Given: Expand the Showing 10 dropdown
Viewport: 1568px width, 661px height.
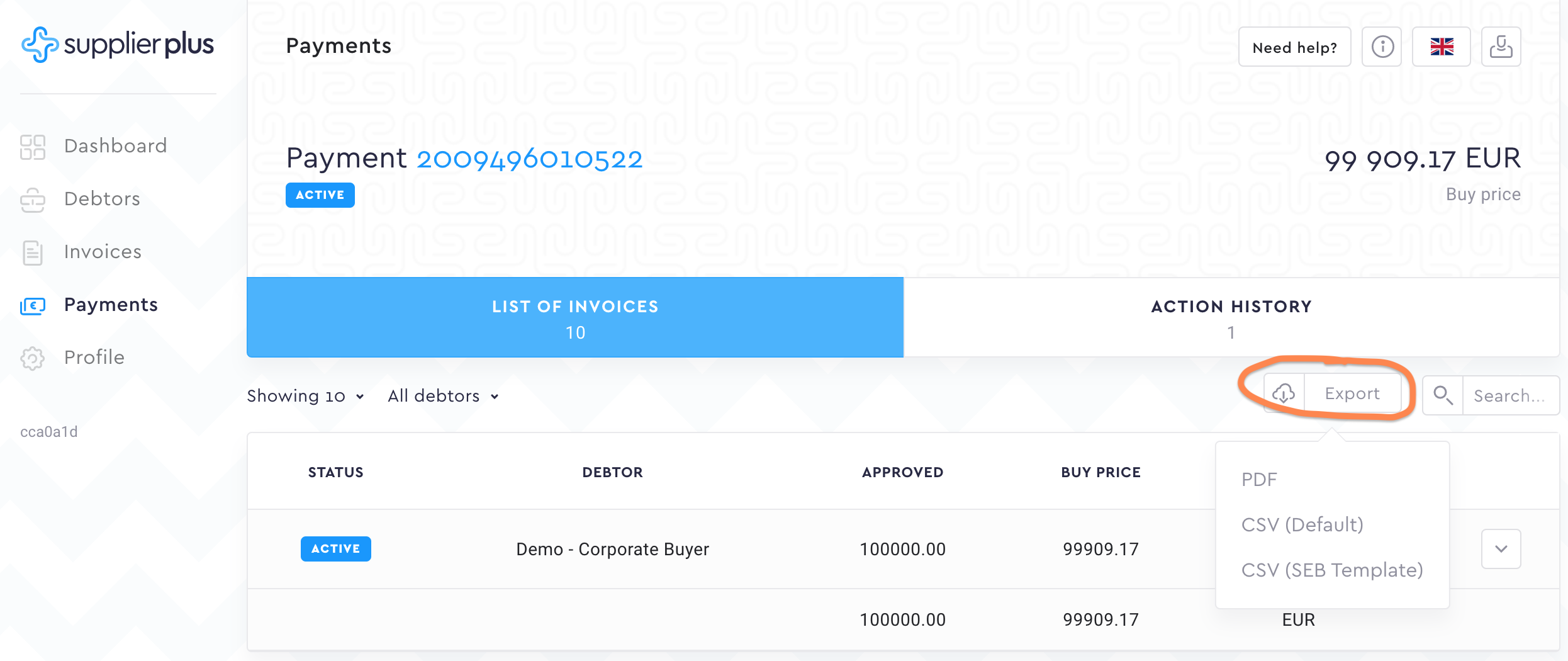Looking at the screenshot, I should 306,396.
